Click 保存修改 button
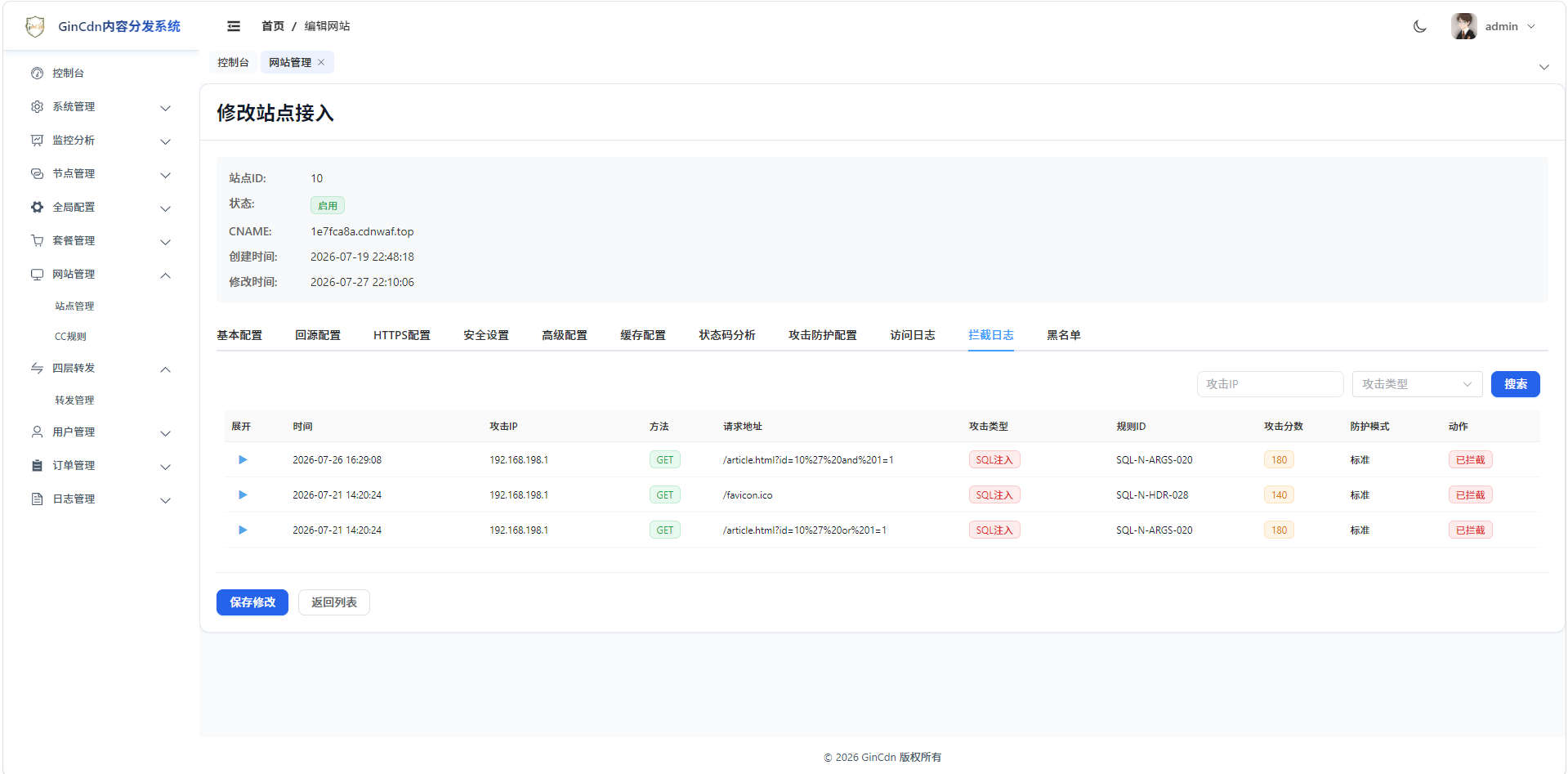Screen dimensions: 1568x774 252,602
